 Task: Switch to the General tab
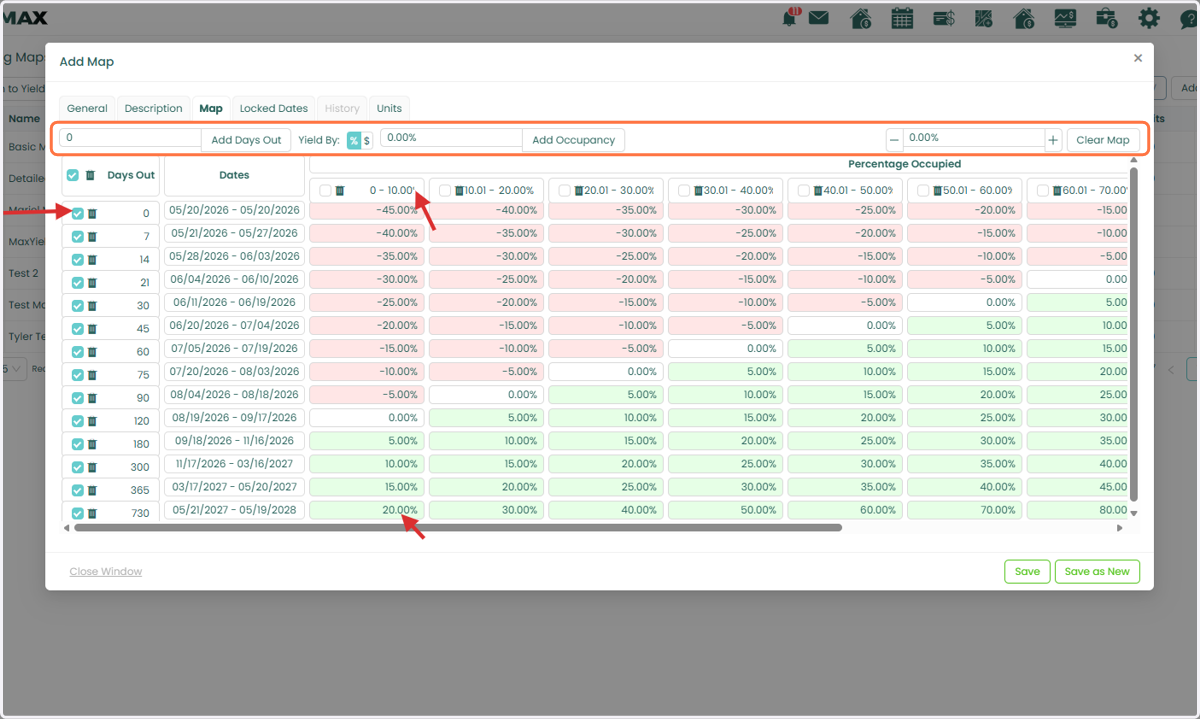point(87,108)
